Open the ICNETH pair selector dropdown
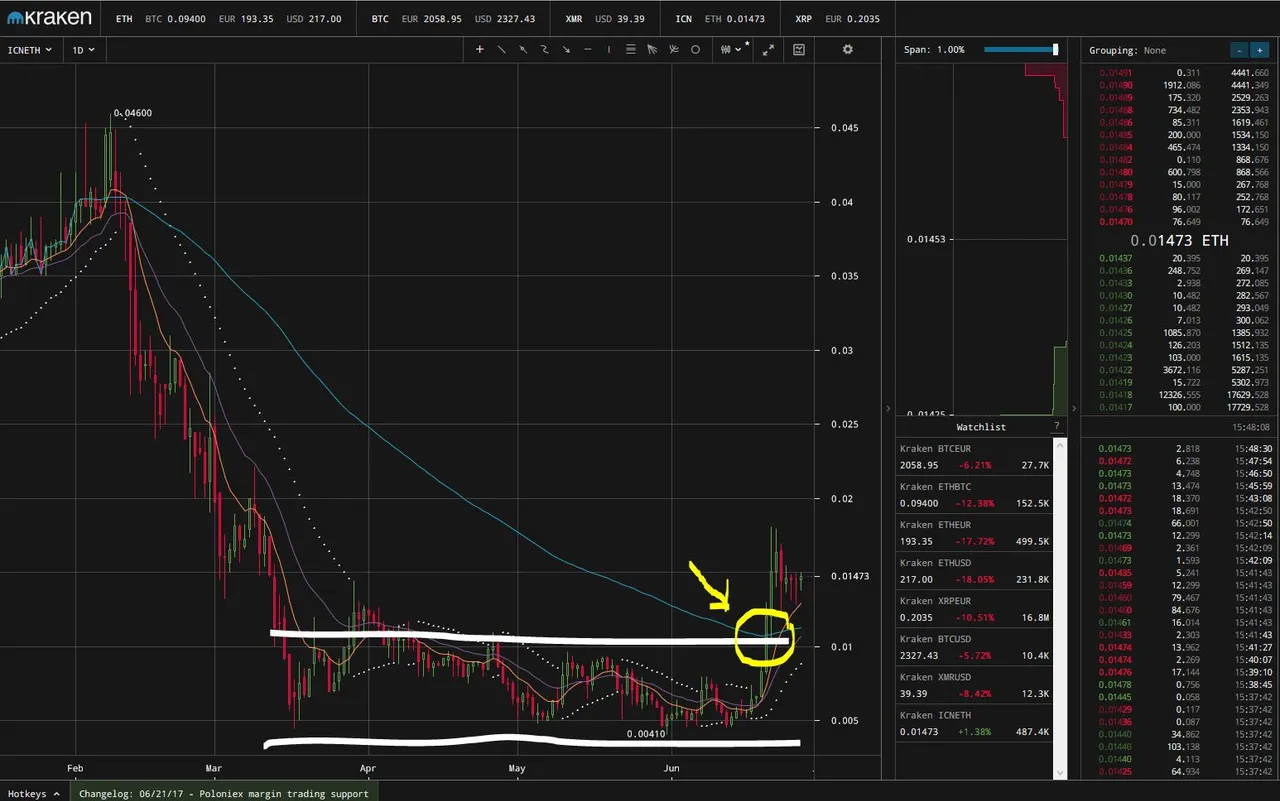1280x801 pixels. tap(30, 49)
